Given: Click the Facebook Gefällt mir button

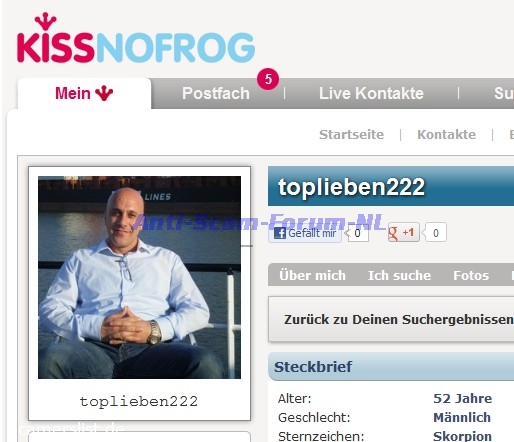Looking at the screenshot, I should tap(305, 233).
